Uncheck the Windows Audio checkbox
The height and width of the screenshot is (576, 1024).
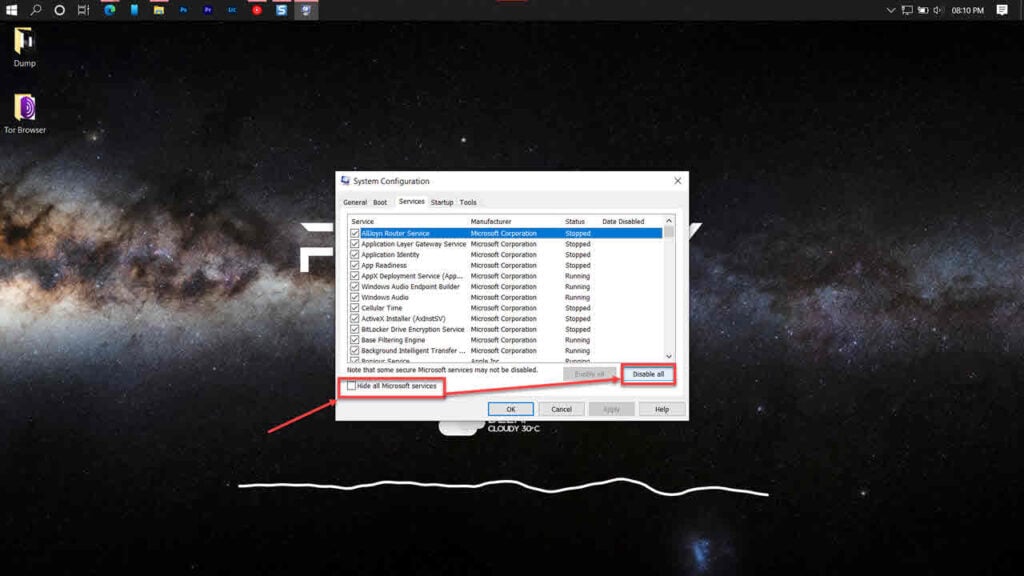[355, 297]
